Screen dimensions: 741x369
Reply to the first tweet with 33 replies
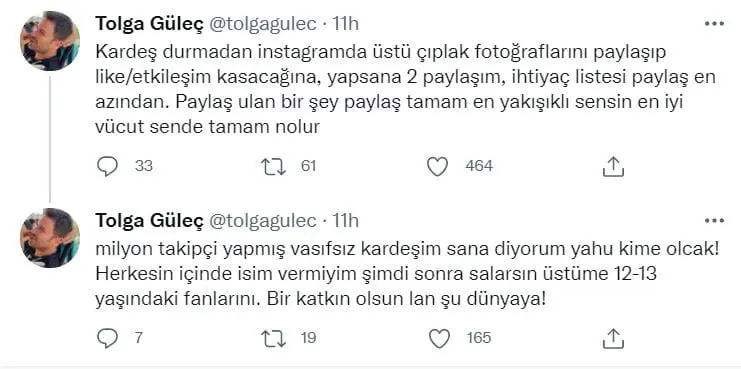pos(107,166)
